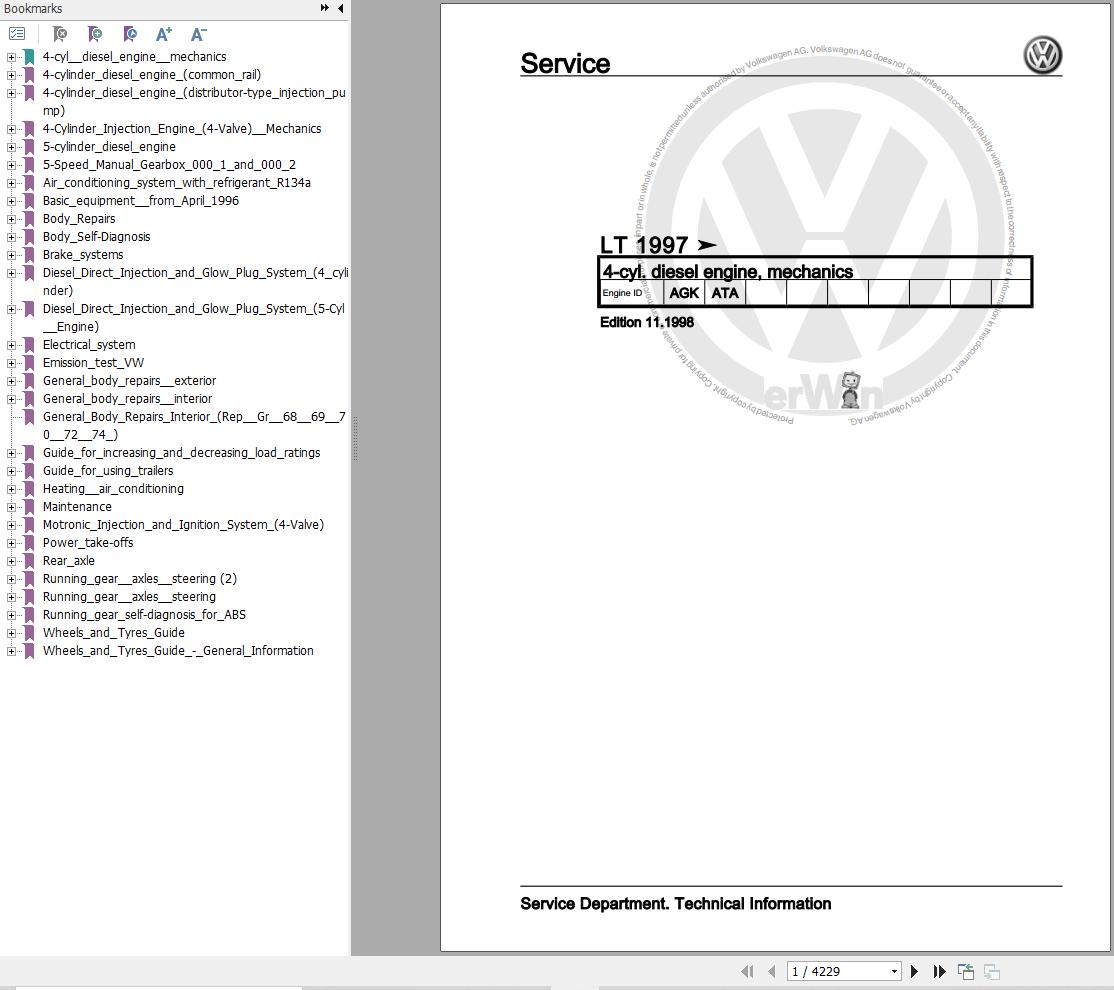The height and width of the screenshot is (990, 1114).
Task: Select the Body_Repairs bookmark
Action: pyautogui.click(x=78, y=219)
